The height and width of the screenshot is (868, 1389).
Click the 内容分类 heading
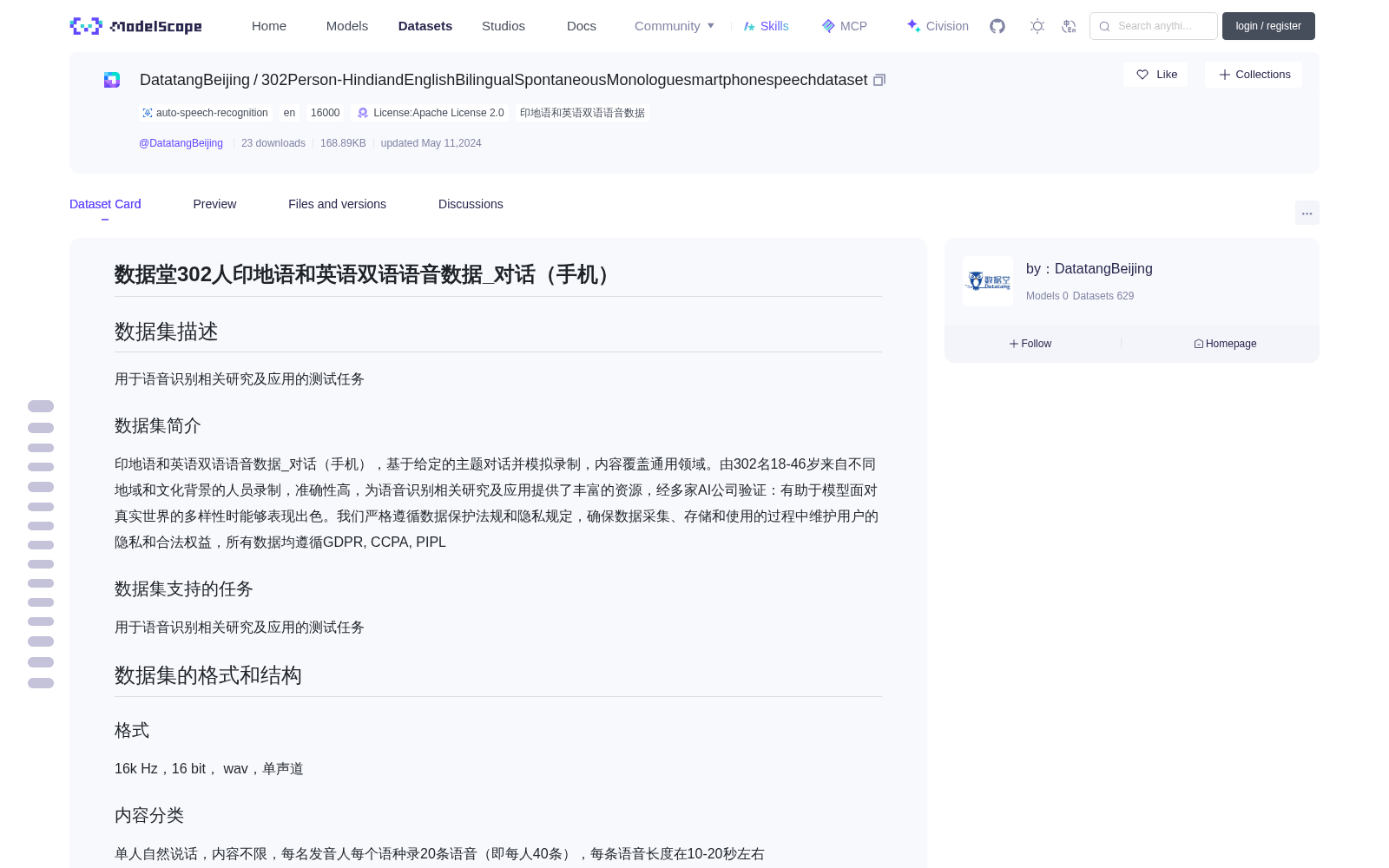149,815
